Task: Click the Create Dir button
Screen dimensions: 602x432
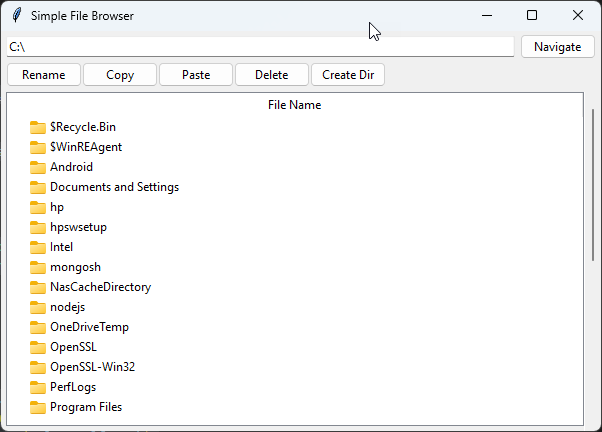Action: pos(348,74)
